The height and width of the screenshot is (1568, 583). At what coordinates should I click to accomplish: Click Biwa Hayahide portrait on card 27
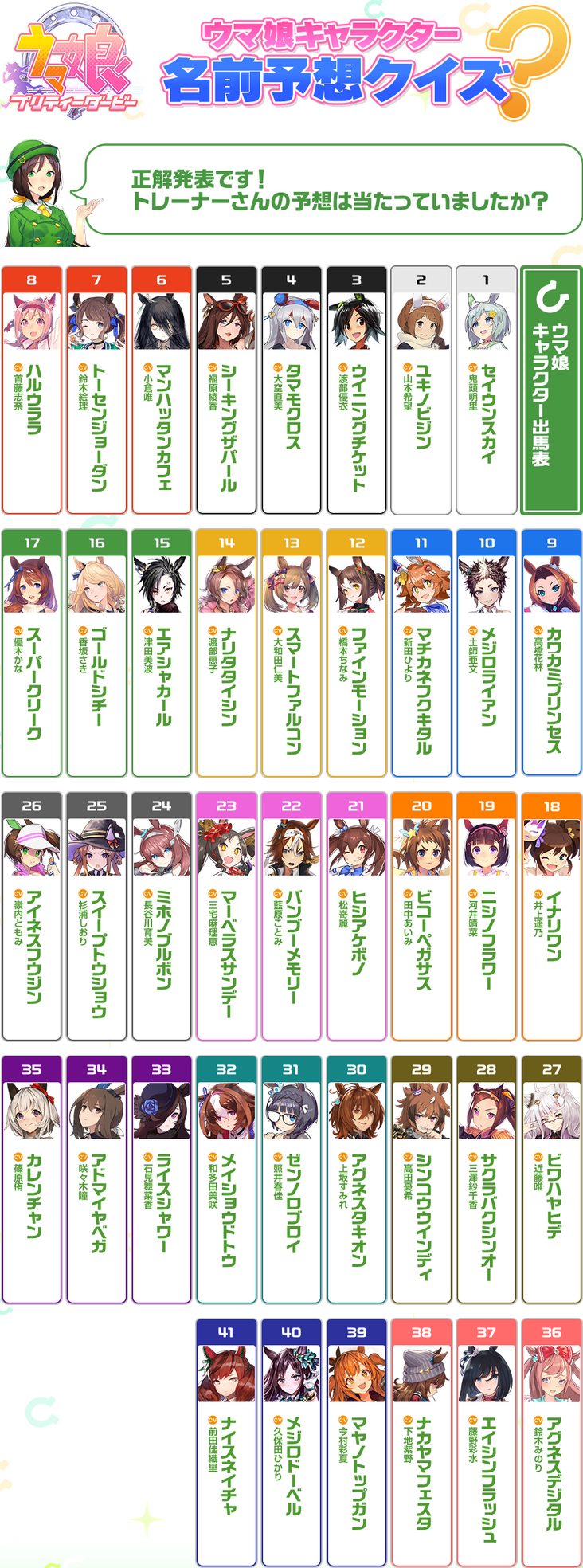[551, 1111]
